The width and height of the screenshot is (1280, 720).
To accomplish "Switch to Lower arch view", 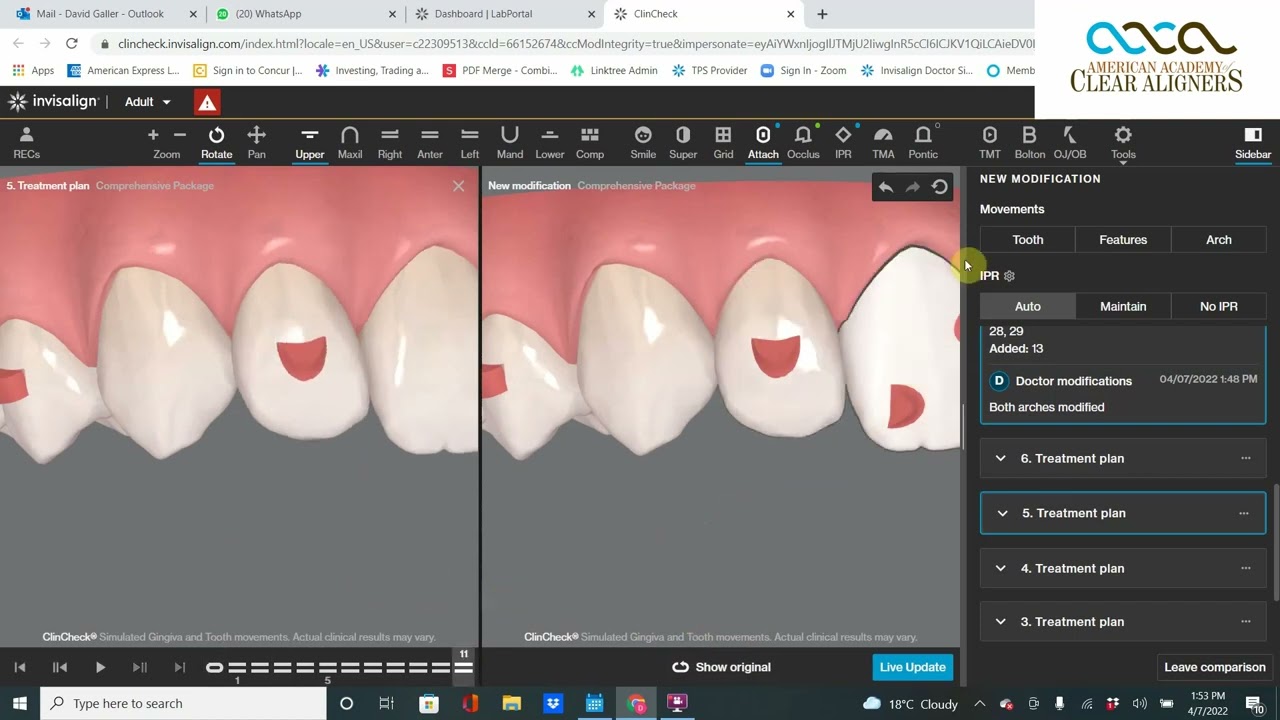I will click(550, 142).
